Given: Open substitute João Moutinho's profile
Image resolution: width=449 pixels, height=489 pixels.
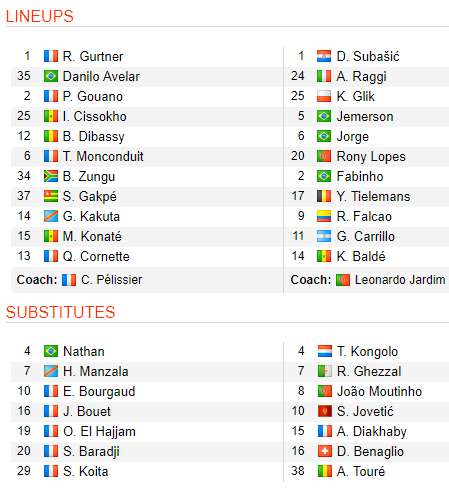Looking at the screenshot, I should click(379, 391).
